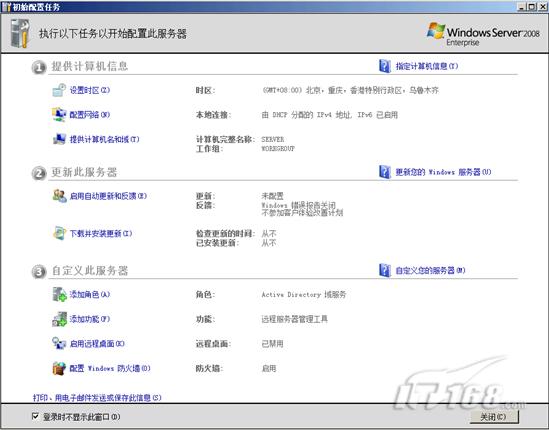Click update status value 未配置
The image size is (549, 430).
272,196
